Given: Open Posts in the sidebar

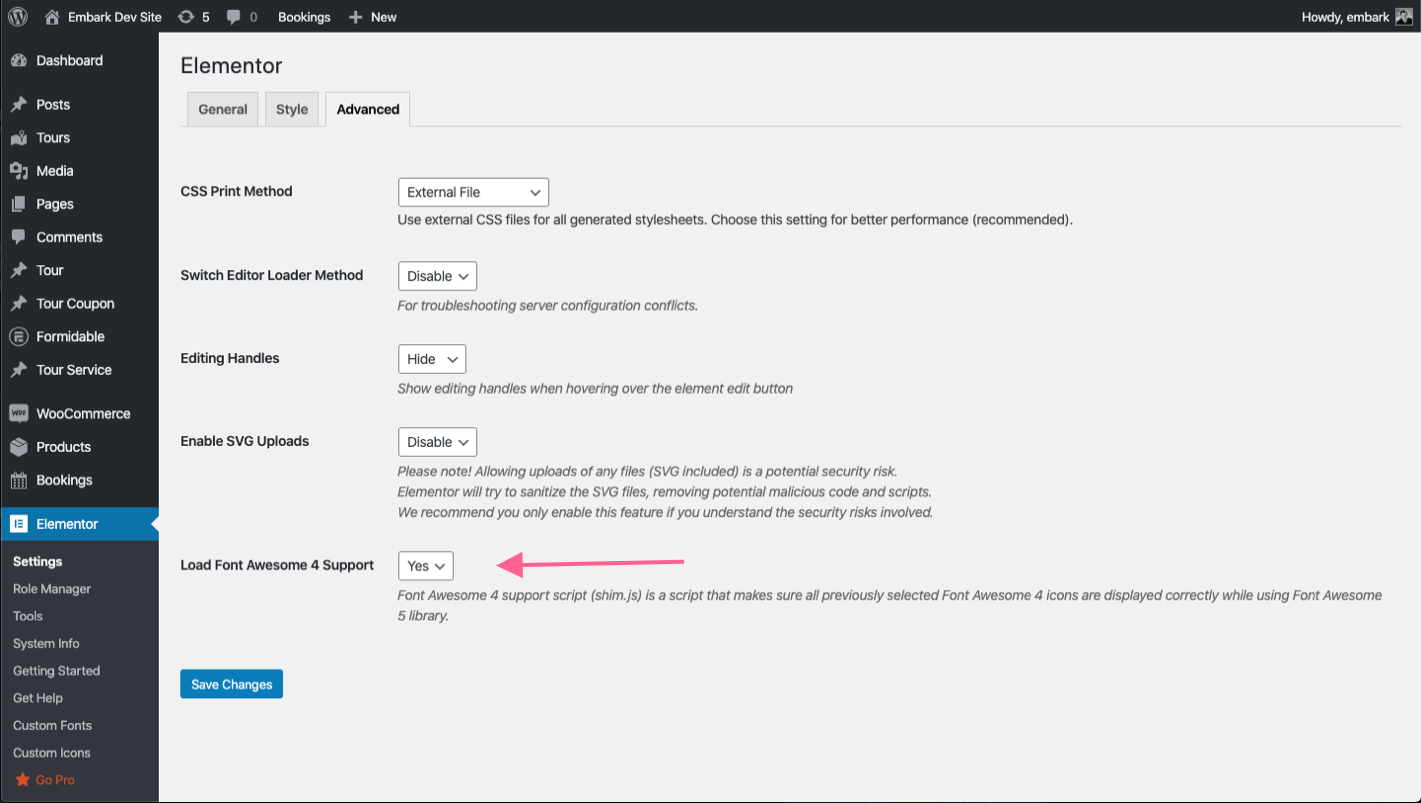Looking at the screenshot, I should (x=53, y=105).
